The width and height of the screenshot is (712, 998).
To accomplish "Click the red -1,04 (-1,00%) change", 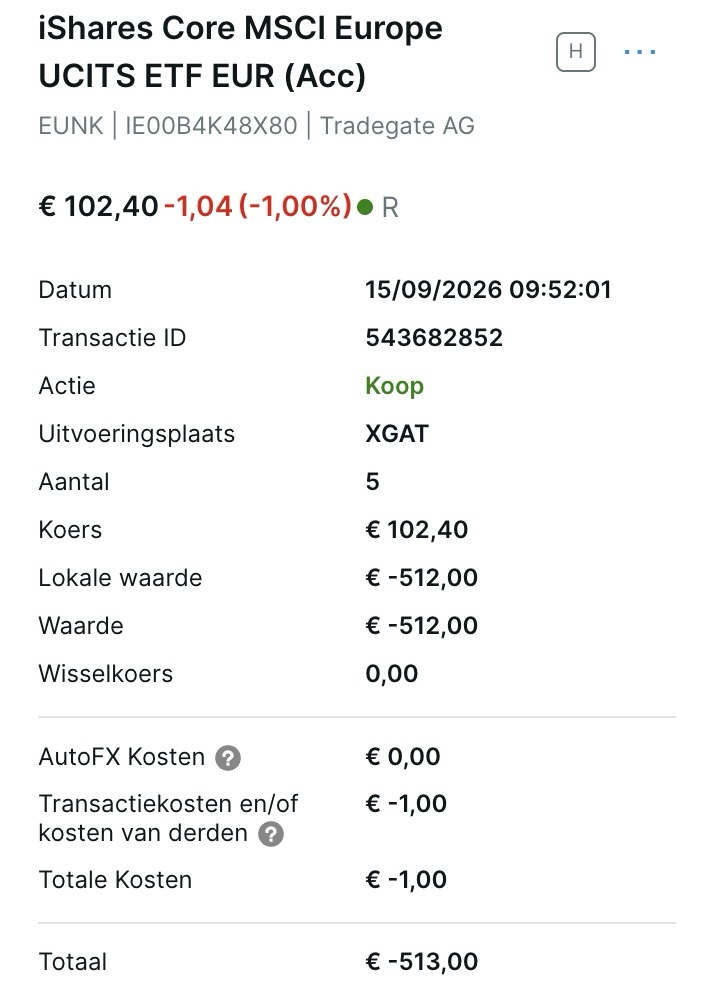I will tap(258, 206).
